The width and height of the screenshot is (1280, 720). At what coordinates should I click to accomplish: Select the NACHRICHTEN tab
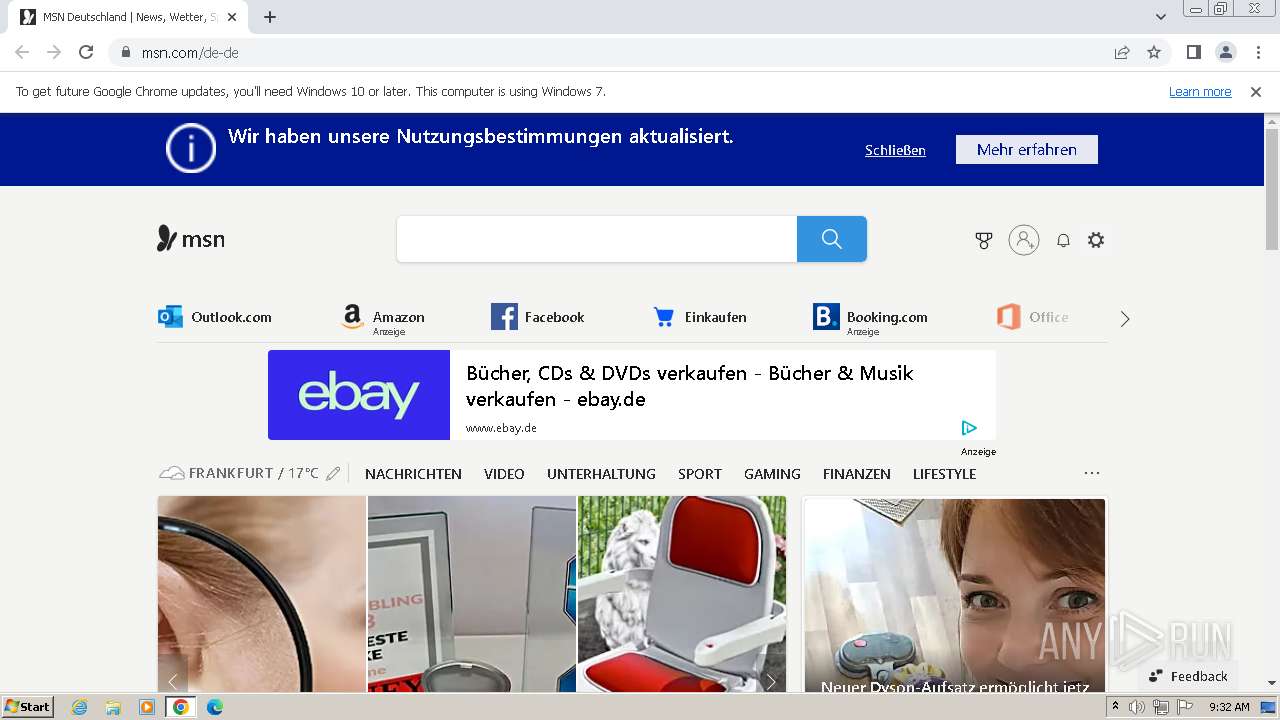pos(413,474)
